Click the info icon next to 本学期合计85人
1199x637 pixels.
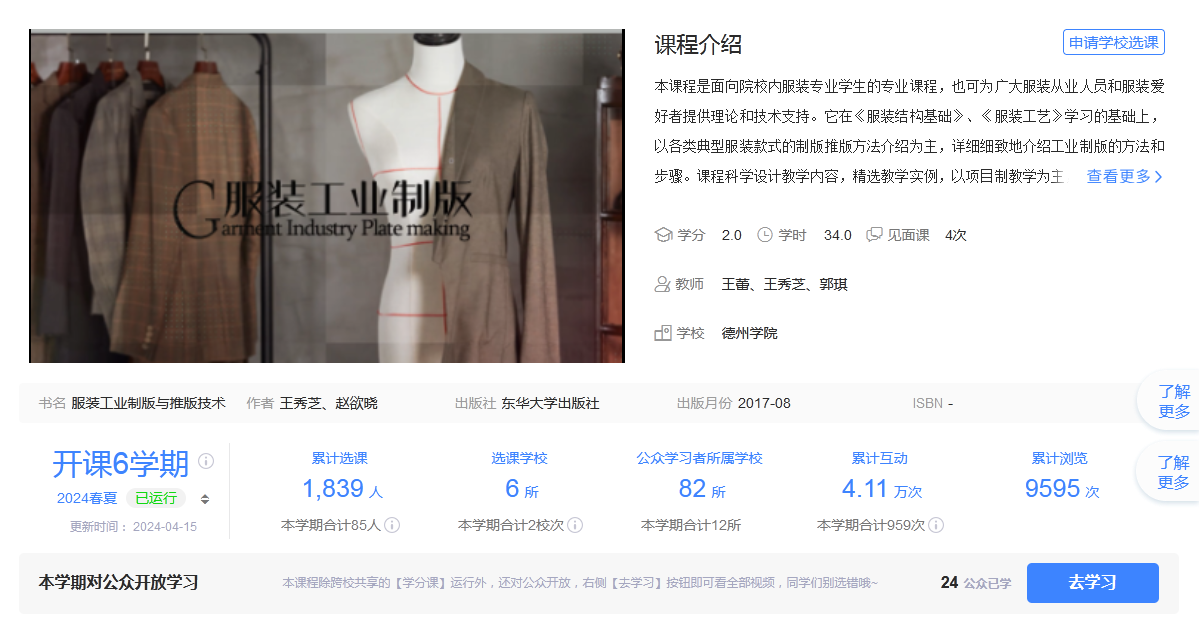(392, 525)
